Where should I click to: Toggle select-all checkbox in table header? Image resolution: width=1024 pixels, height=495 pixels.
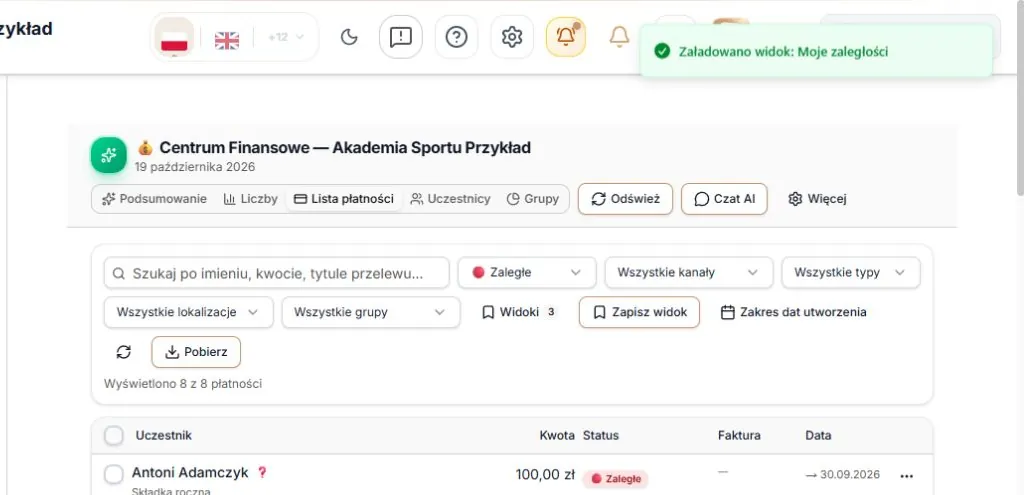pyautogui.click(x=114, y=436)
